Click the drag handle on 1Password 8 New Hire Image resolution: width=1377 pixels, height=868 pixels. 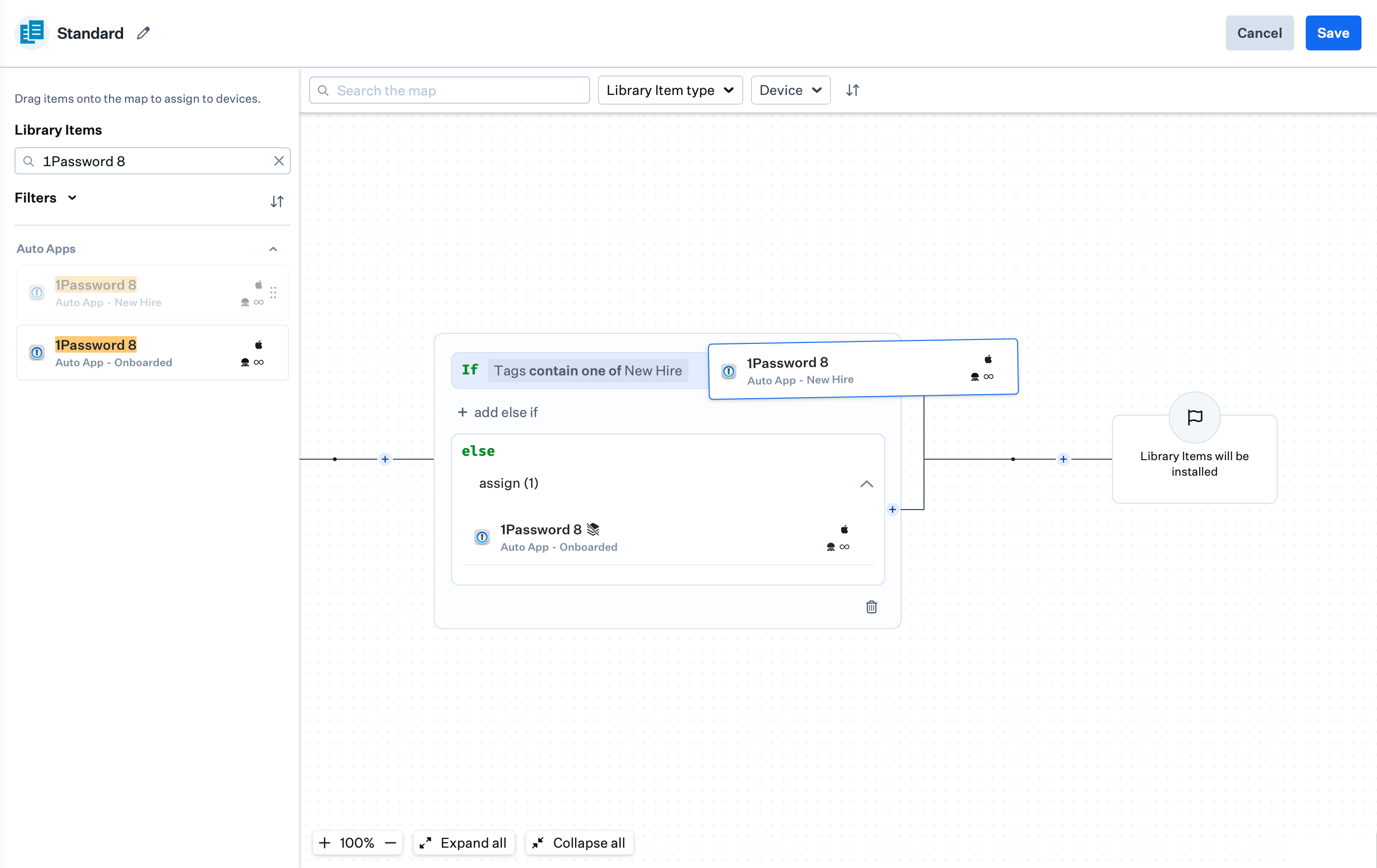[x=273, y=292]
